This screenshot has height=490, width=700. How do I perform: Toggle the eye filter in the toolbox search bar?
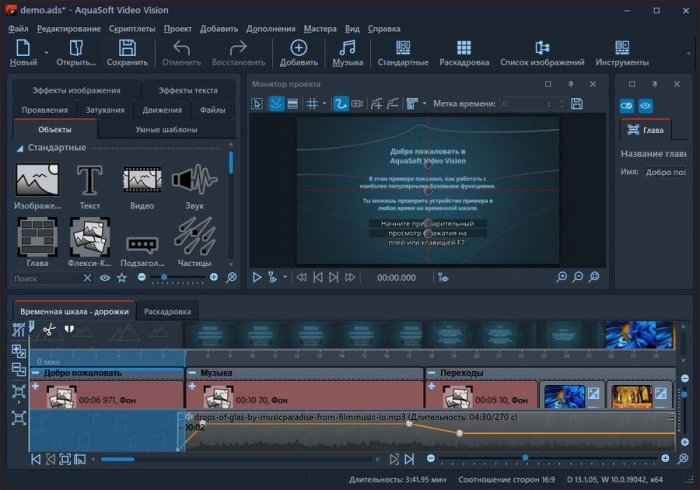point(105,277)
